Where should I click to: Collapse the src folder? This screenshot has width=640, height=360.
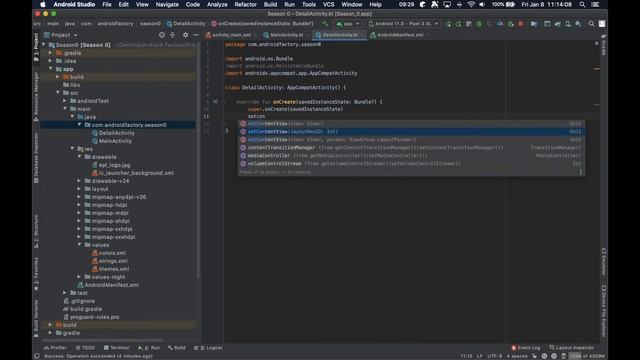coord(58,93)
